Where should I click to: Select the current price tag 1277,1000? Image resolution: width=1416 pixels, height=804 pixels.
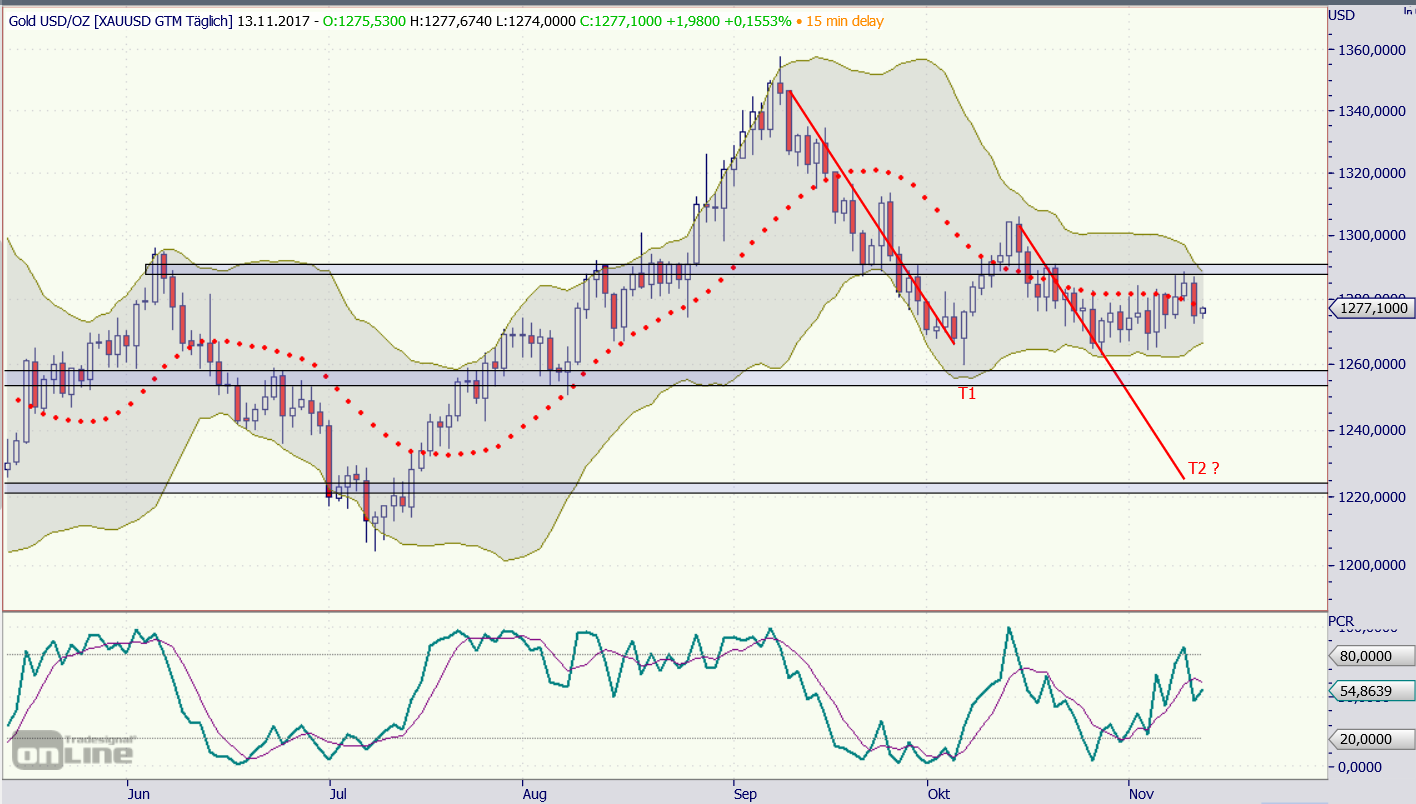[x=1372, y=309]
